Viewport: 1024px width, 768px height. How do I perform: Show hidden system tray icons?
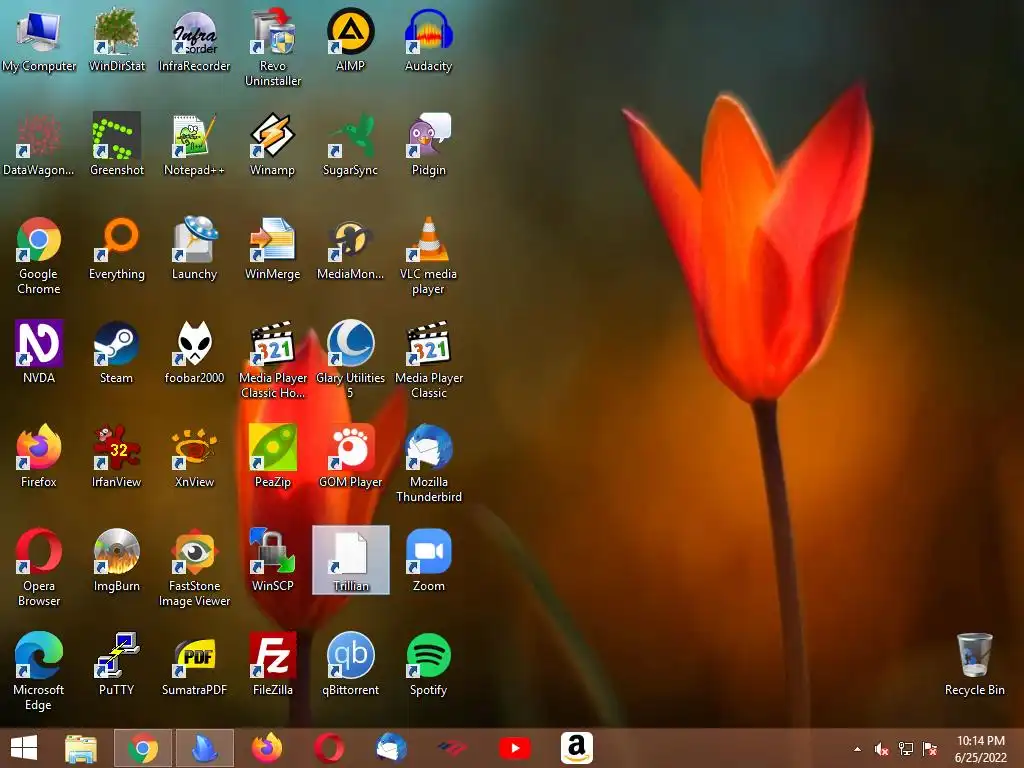click(x=857, y=749)
